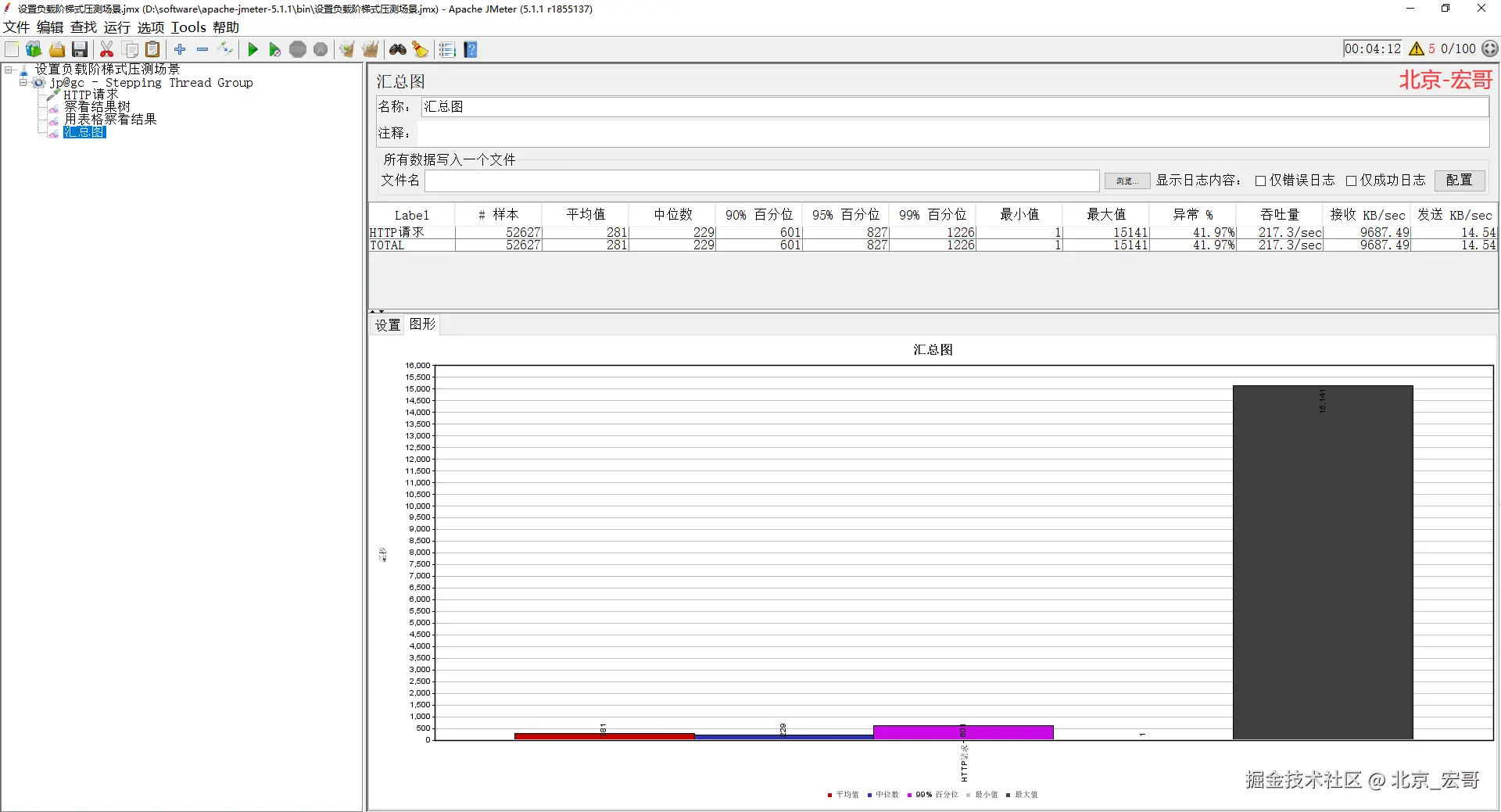Click the Save floppy disk icon
This screenshot has width=1501, height=812.
(x=80, y=49)
